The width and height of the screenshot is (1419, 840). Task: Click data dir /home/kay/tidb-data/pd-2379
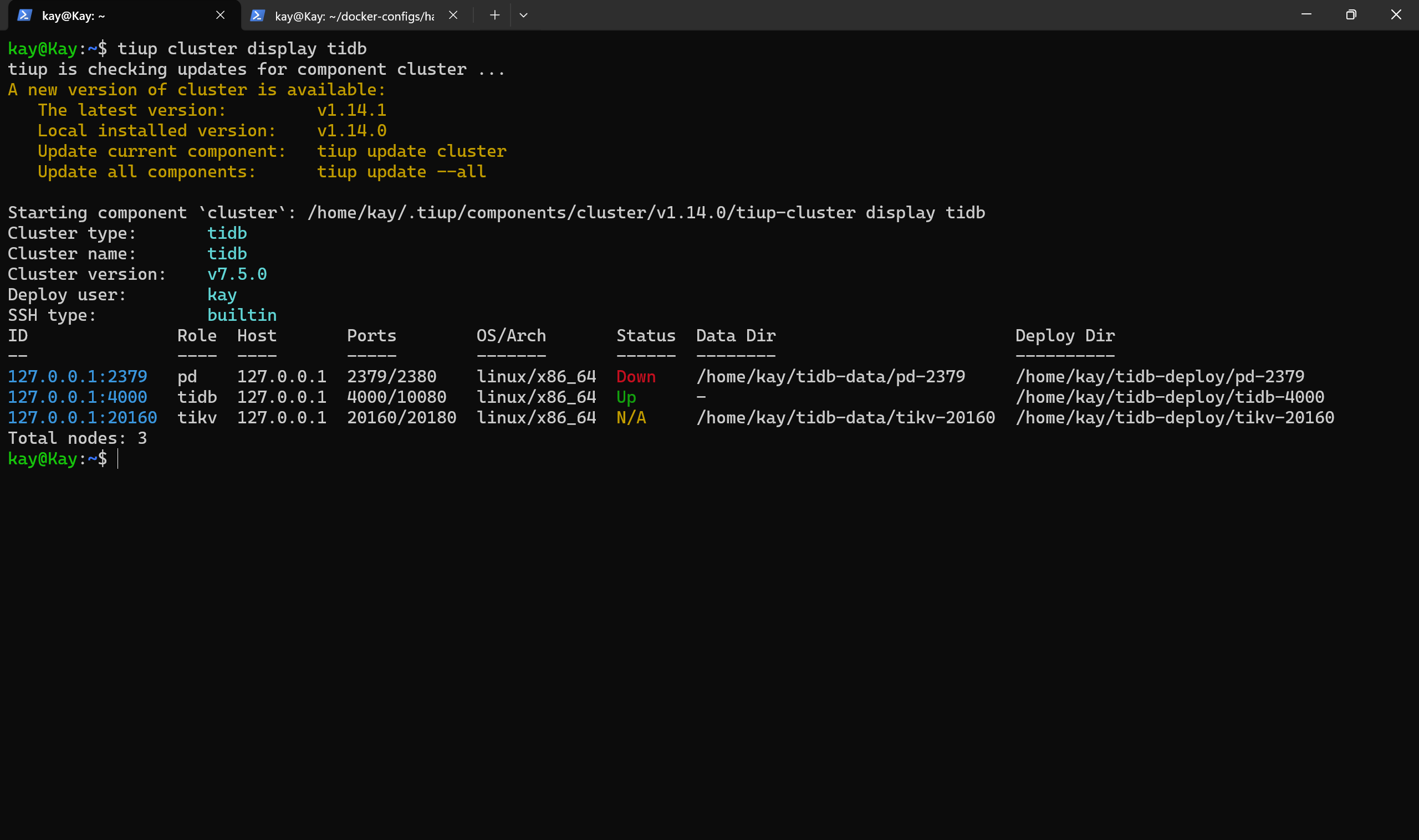click(831, 376)
